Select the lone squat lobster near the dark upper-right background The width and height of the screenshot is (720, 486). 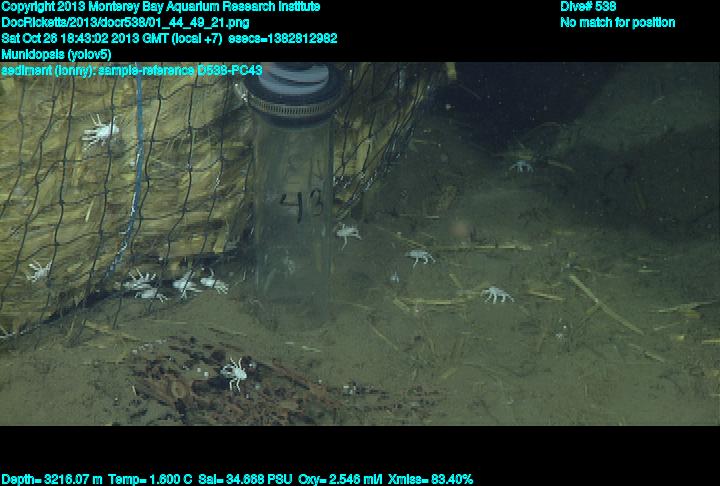pyautogui.click(x=521, y=165)
